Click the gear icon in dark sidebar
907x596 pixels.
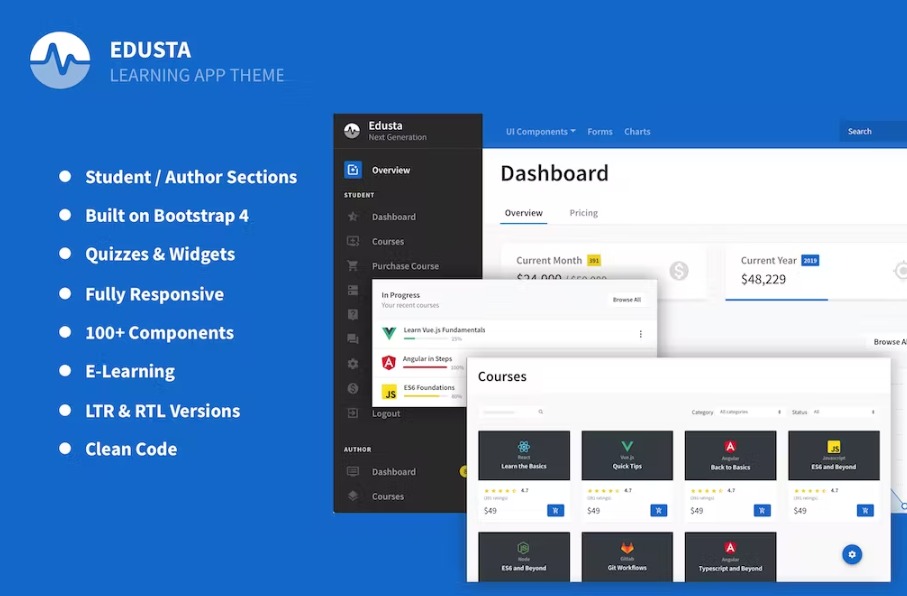click(353, 364)
